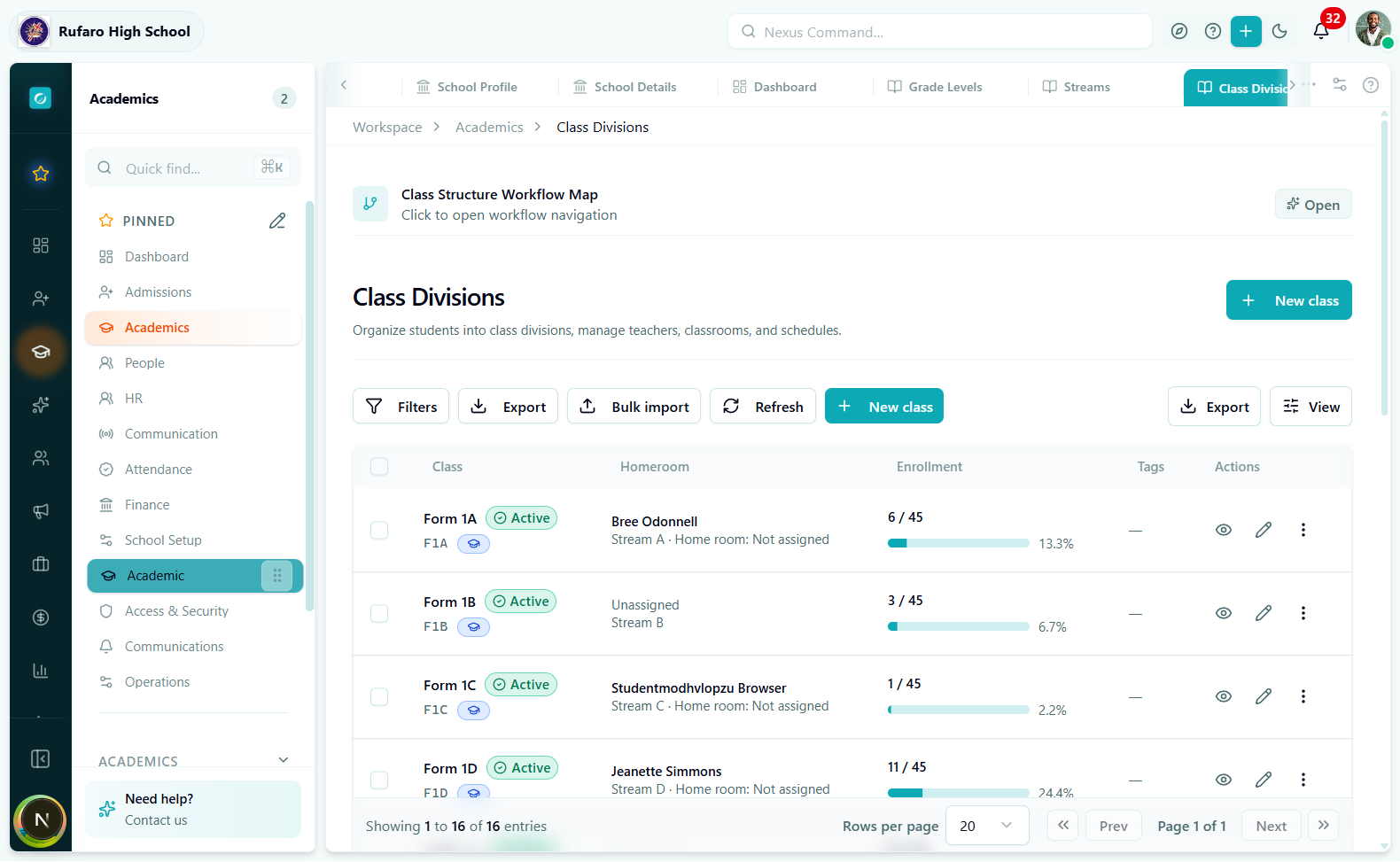1400x862 pixels.
Task: Check the Form 1C row checkbox
Action: [x=379, y=697]
